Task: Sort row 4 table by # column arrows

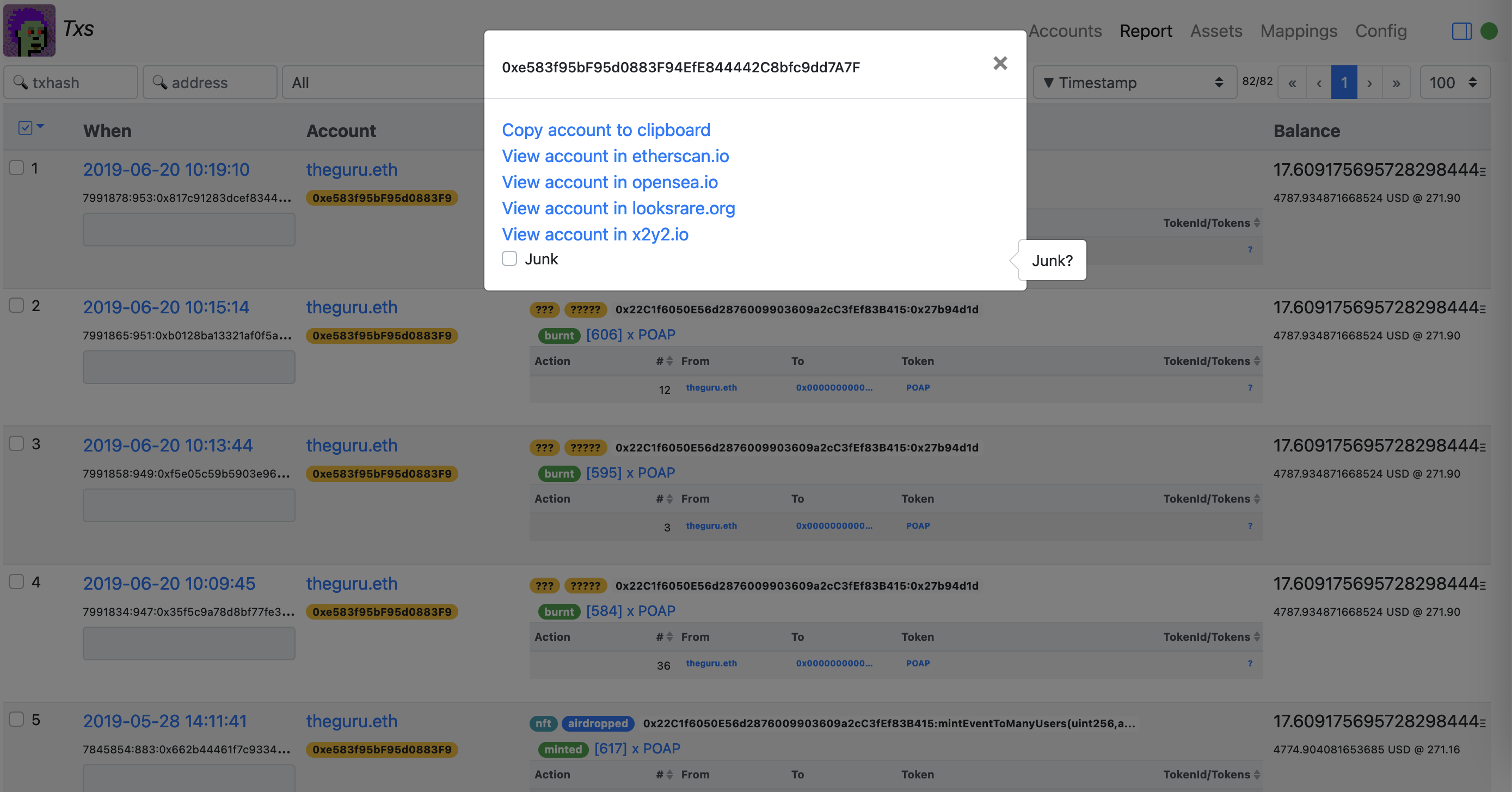Action: coord(669,636)
